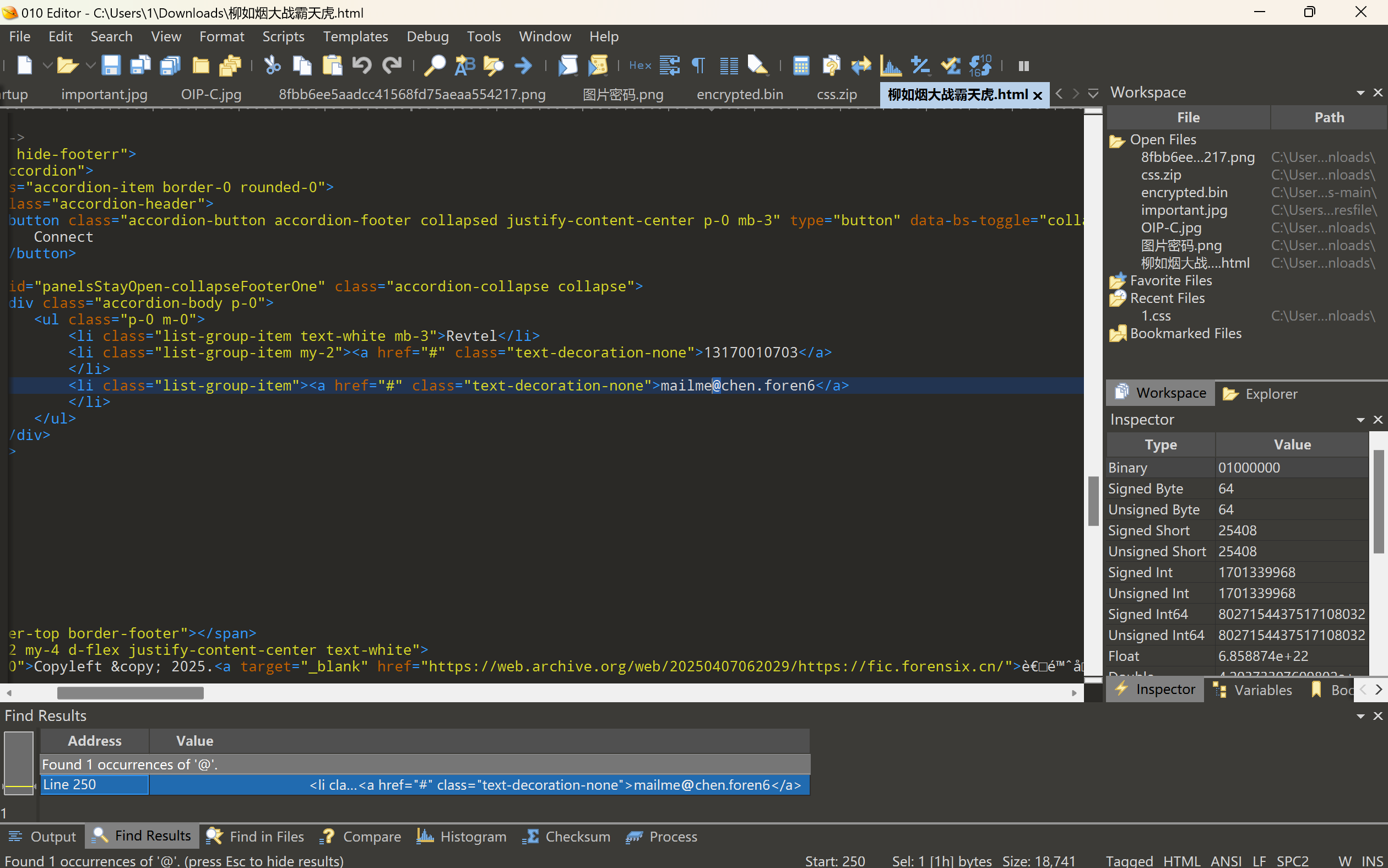The image size is (1388, 868).
Task: Click the highlighter icon
Action: [758, 66]
